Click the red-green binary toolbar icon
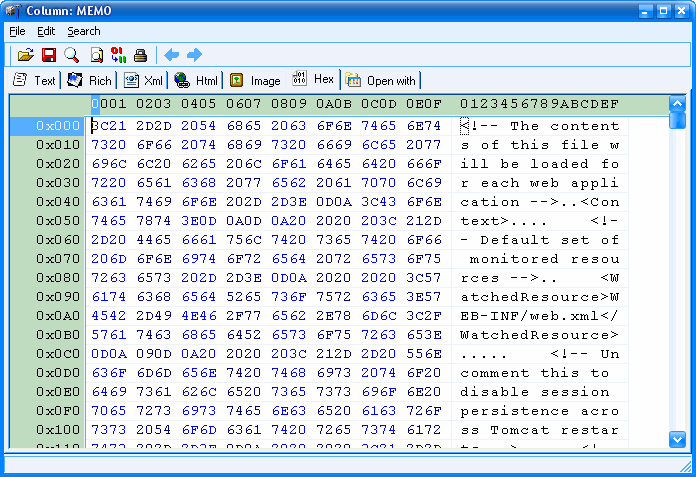This screenshot has height=477, width=696. click(119, 55)
